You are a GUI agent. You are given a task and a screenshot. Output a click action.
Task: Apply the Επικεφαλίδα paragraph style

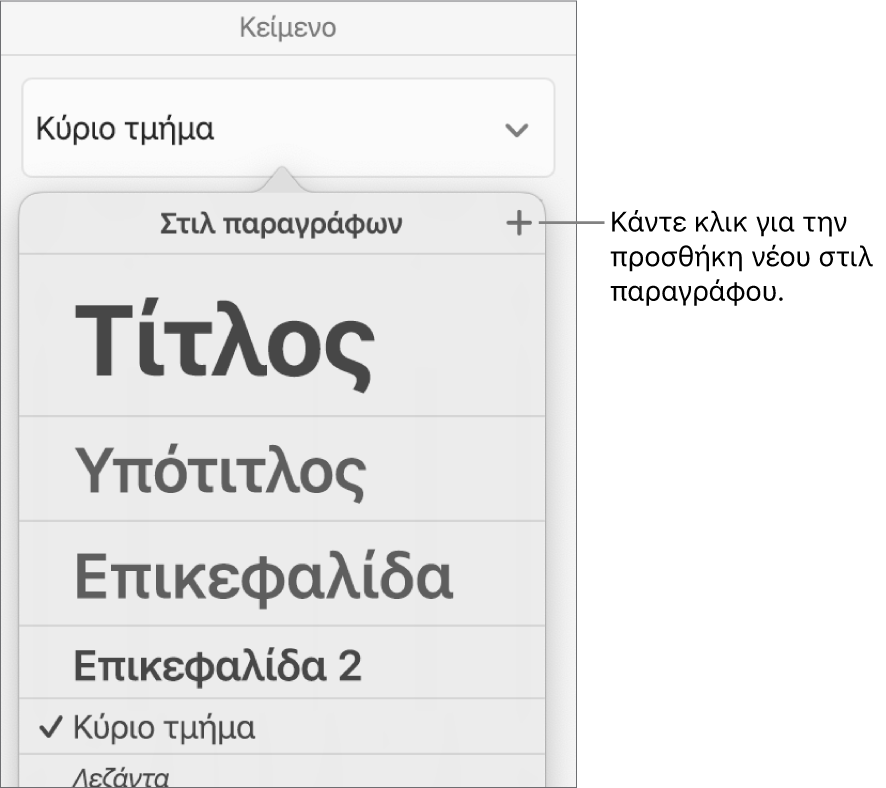point(282,573)
